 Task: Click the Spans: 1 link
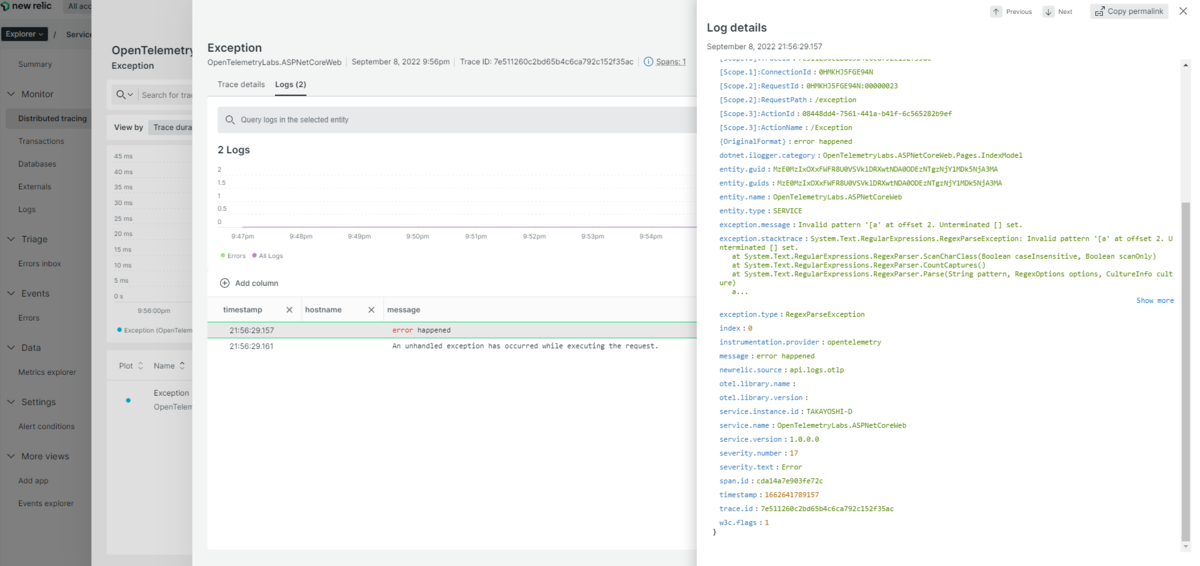pos(670,62)
